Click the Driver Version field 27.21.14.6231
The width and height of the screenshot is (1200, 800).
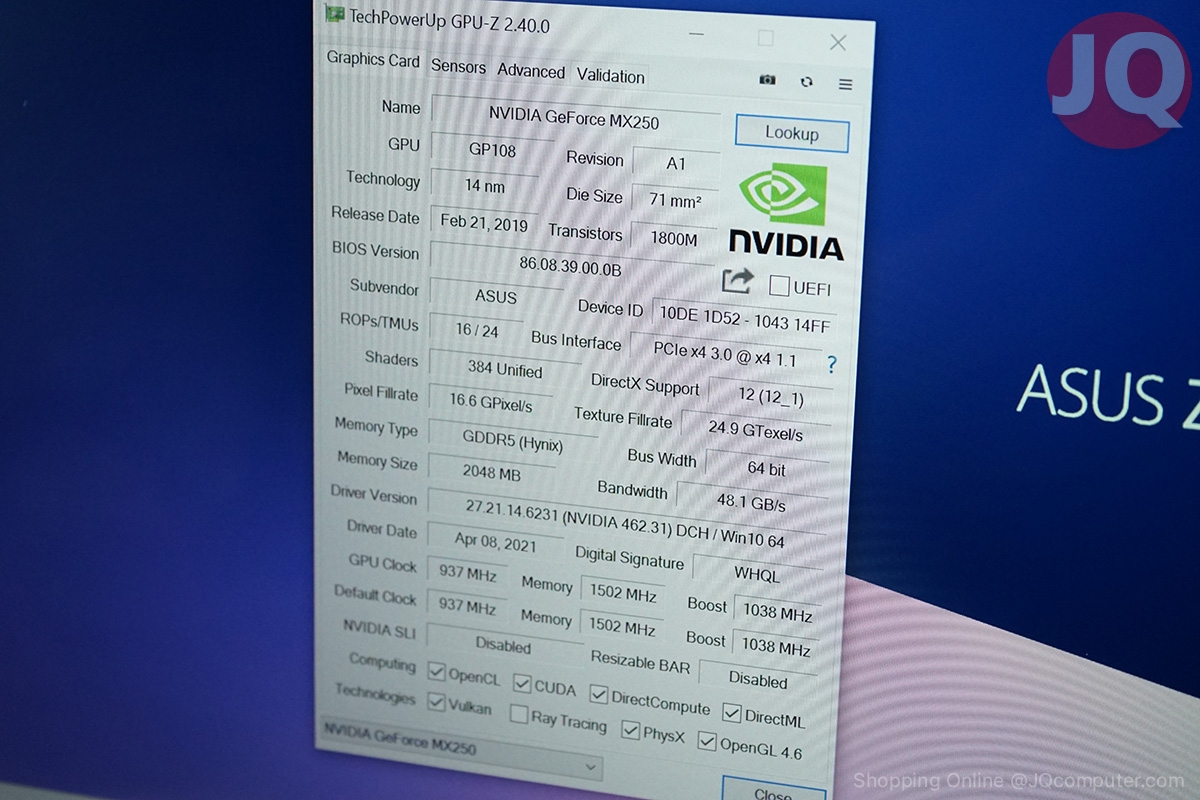point(625,524)
